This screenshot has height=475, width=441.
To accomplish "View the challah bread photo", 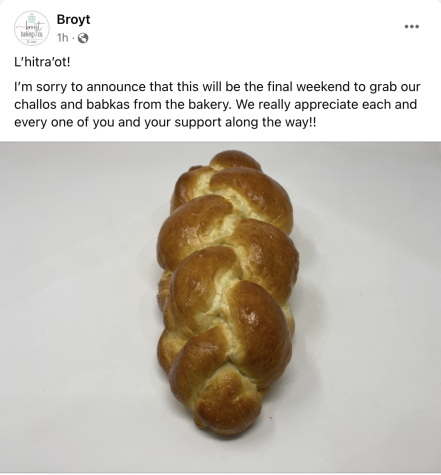I will (x=220, y=307).
